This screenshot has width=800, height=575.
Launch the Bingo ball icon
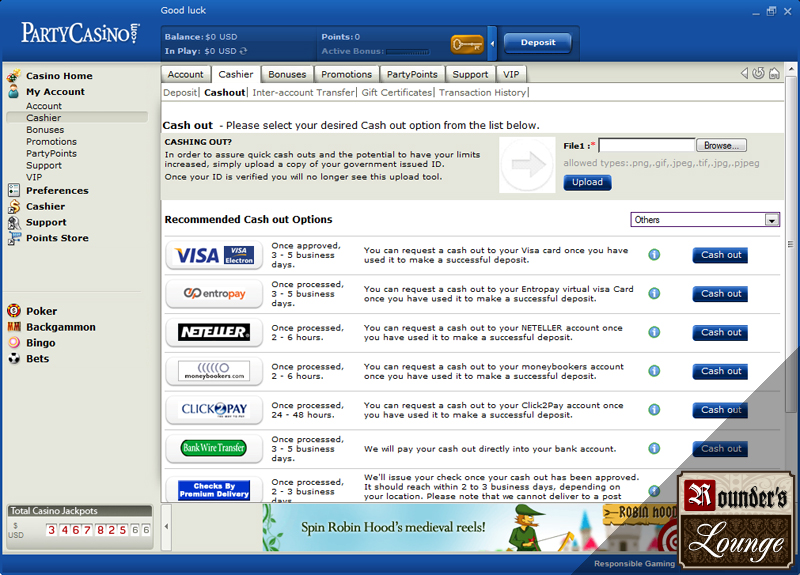click(x=14, y=342)
